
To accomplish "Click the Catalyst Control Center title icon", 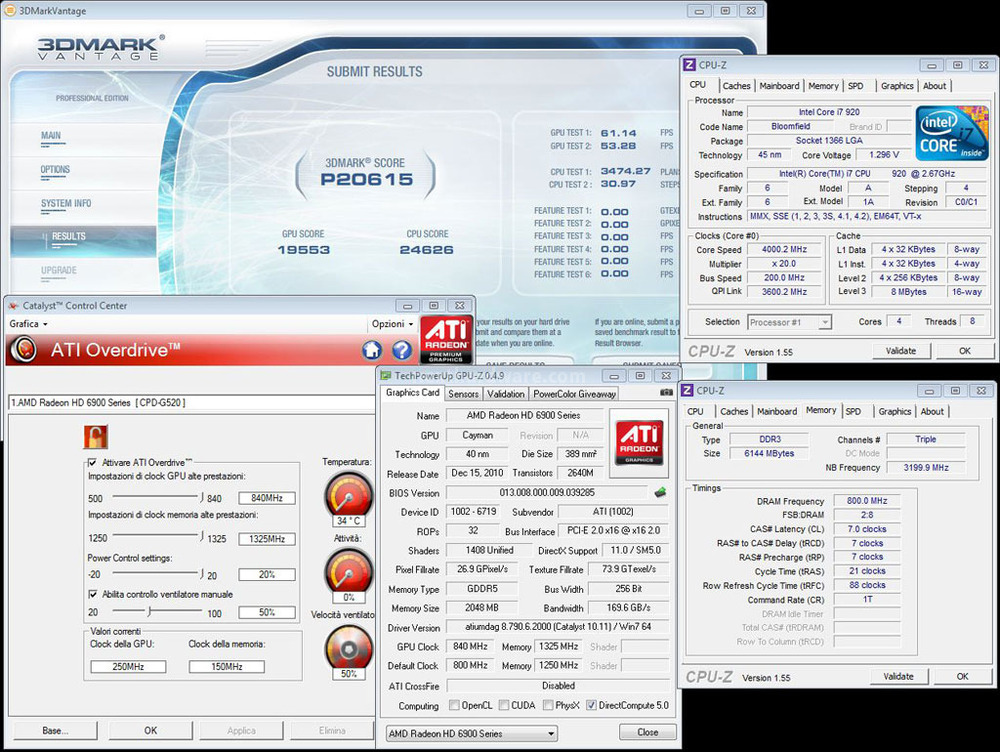I will click(13, 306).
